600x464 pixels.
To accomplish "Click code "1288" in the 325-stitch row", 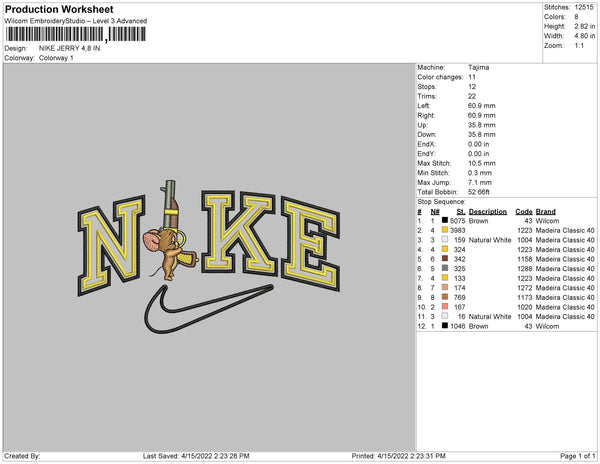I will (x=525, y=269).
